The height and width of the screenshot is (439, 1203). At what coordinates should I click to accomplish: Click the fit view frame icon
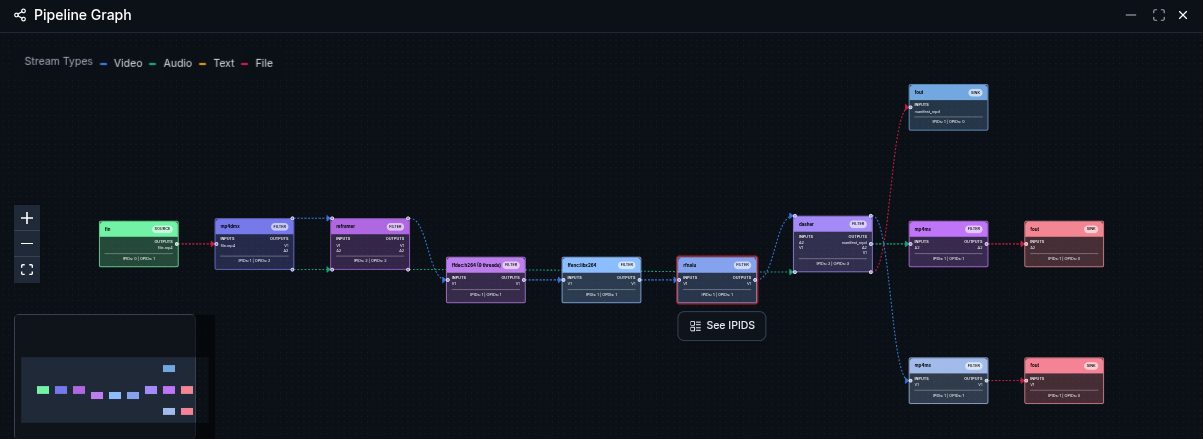pyautogui.click(x=27, y=270)
